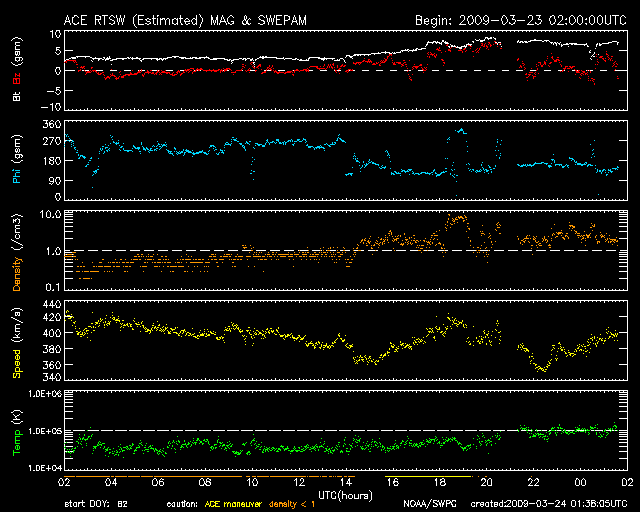Click the "0.1" tick on the Density axis
The image size is (640, 512).
tap(53, 287)
